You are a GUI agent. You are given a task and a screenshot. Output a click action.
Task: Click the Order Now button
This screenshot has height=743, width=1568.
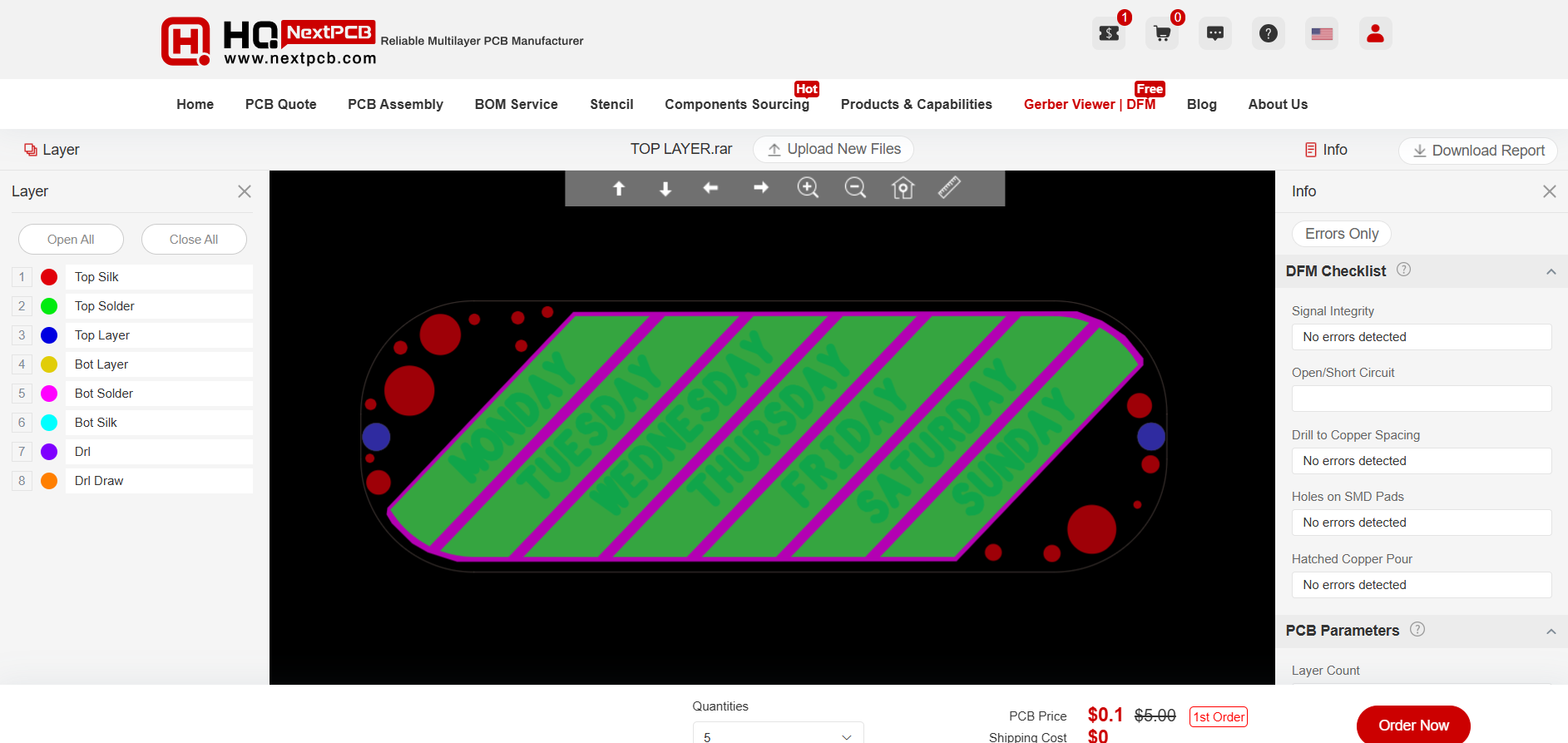click(1413, 725)
